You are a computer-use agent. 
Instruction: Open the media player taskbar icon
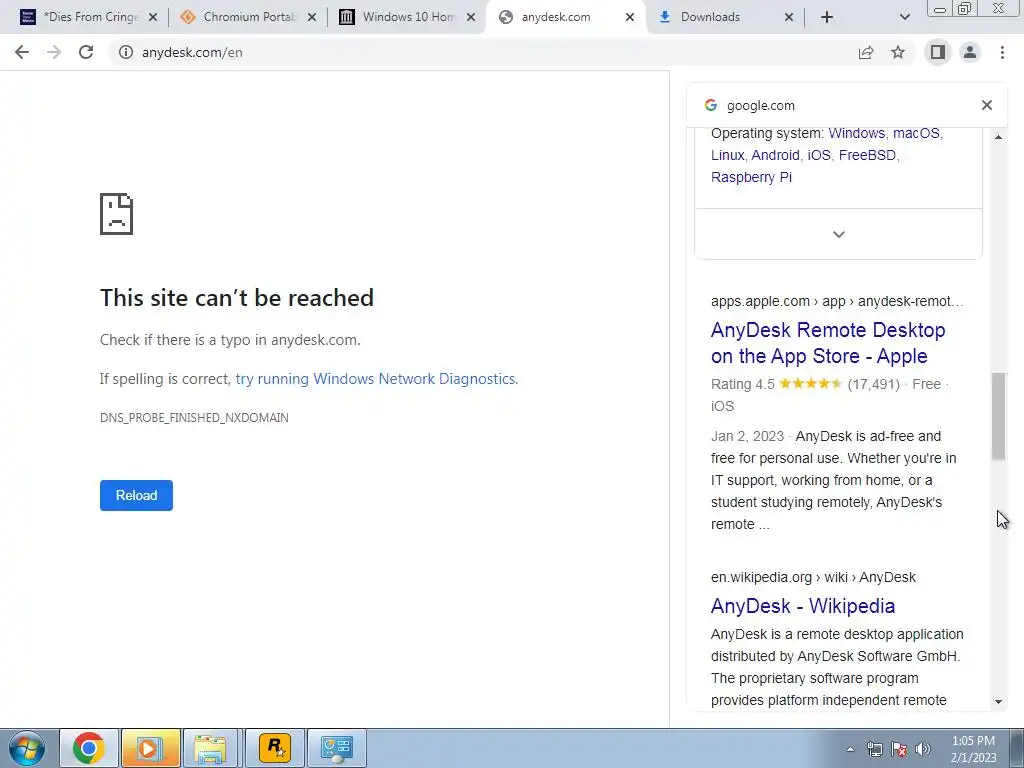point(150,748)
